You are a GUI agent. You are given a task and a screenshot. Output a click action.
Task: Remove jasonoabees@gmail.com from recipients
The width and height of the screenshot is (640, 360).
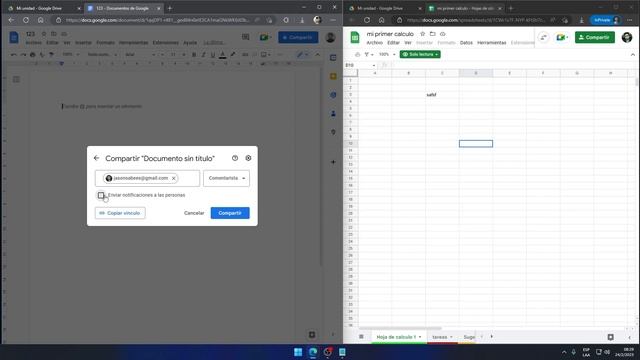tap(173, 178)
